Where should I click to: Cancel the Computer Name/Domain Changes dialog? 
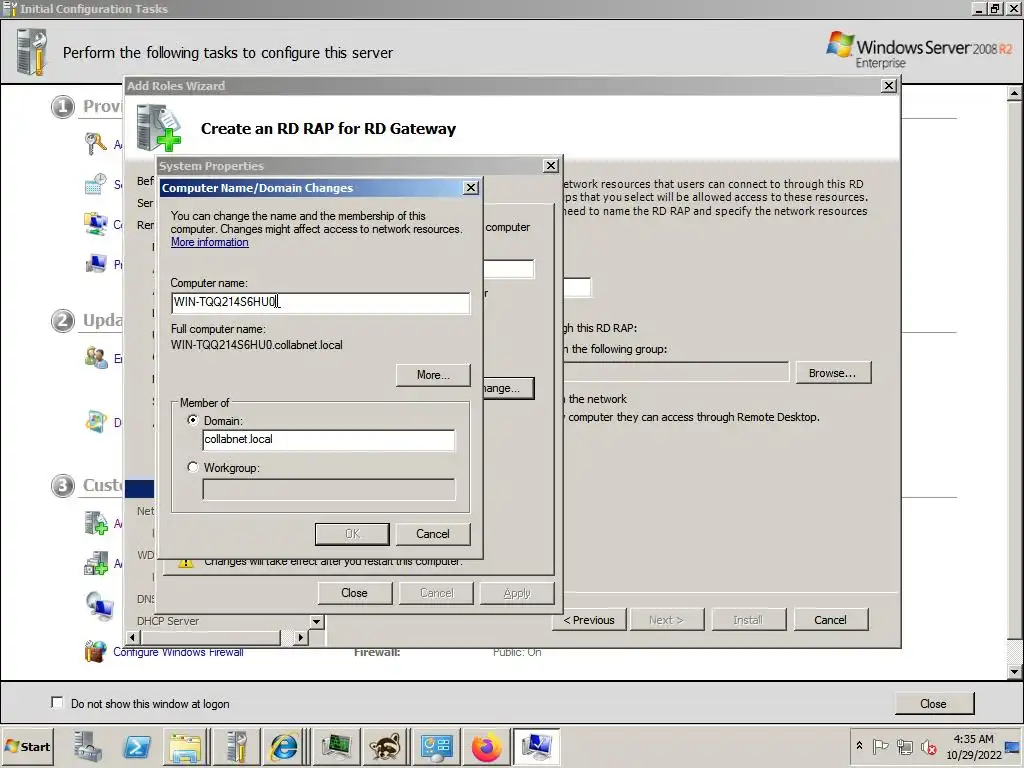point(432,534)
